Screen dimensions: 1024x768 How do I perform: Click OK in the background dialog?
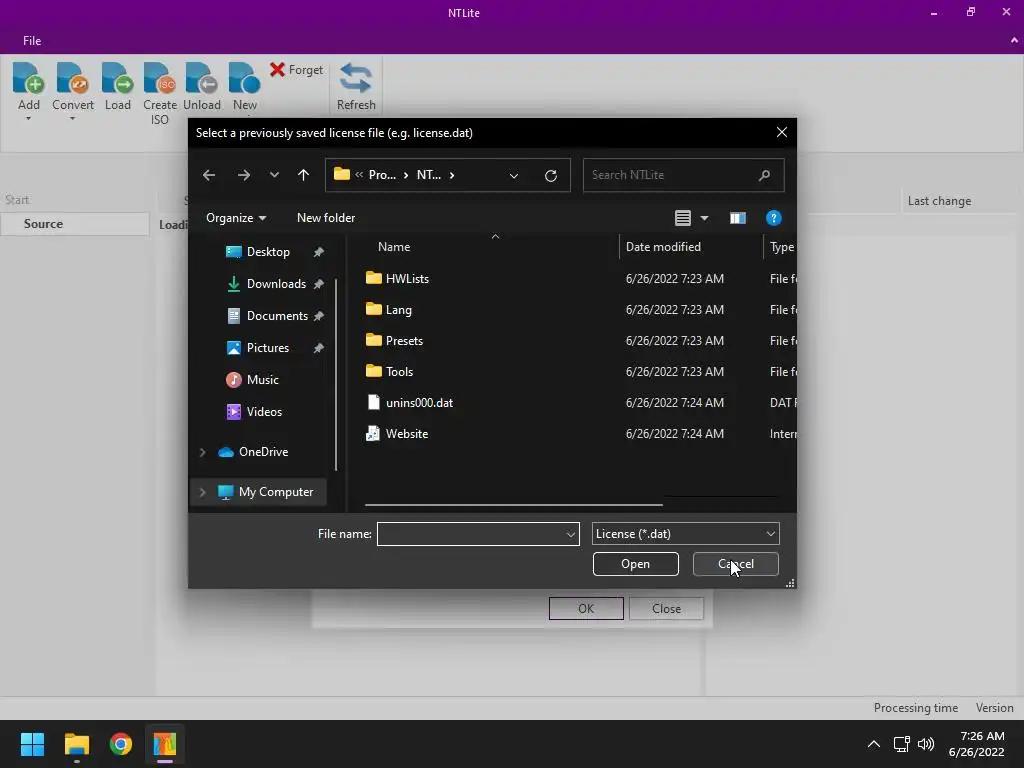pos(586,609)
